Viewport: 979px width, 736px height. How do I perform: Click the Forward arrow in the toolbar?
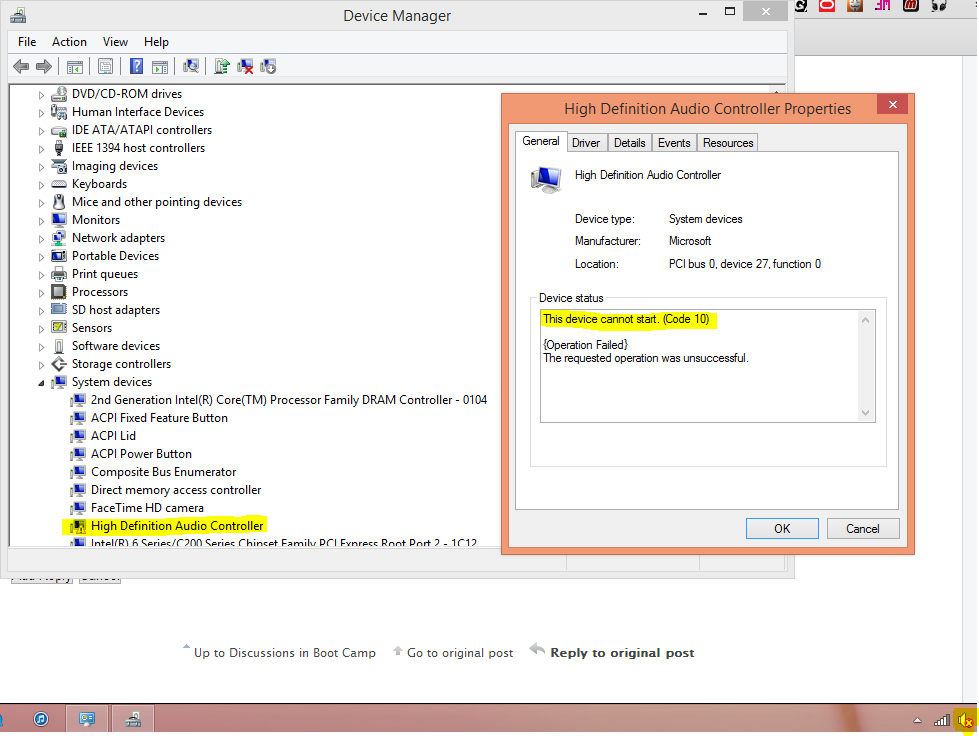[x=44, y=66]
